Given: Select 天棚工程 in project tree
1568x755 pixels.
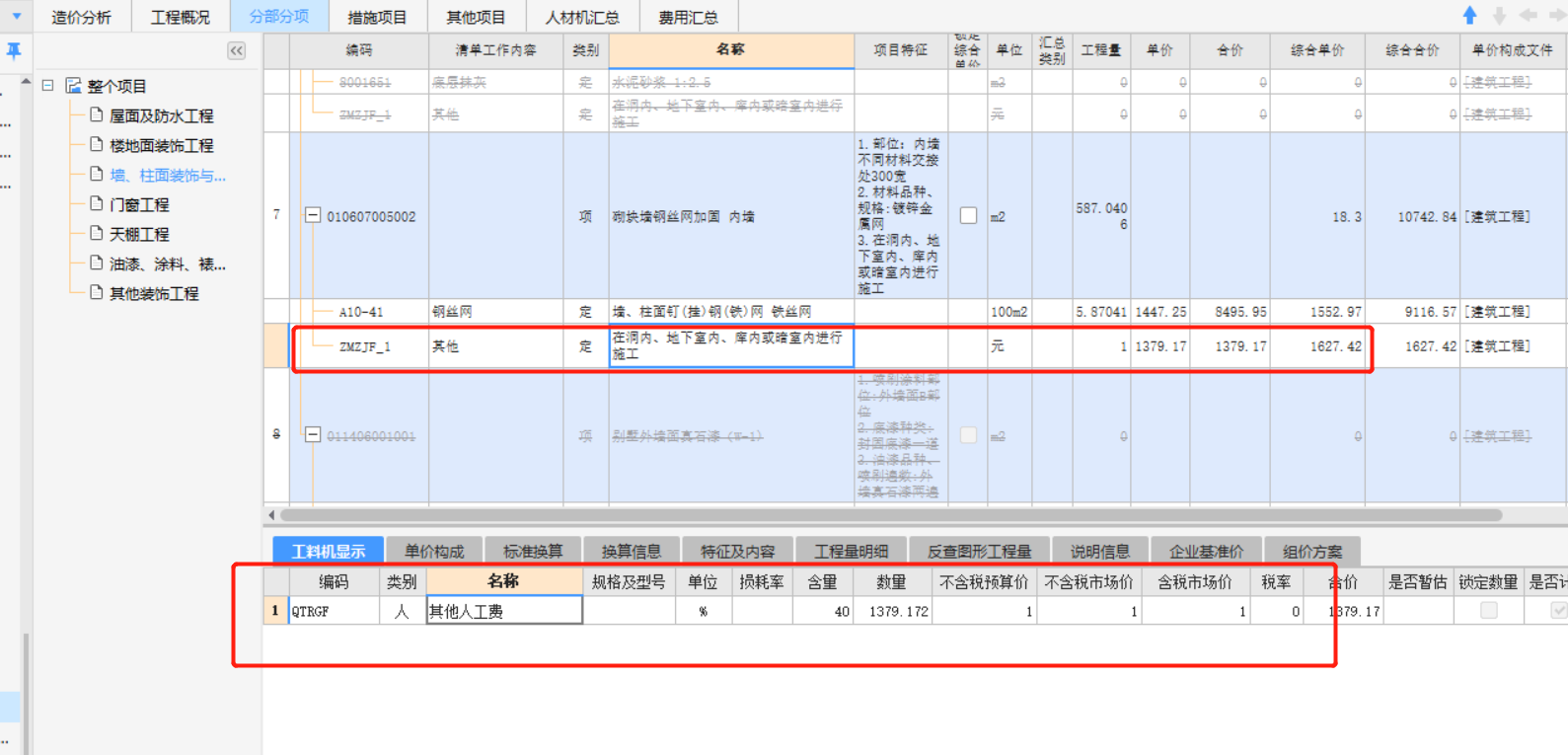Looking at the screenshot, I should pos(139,234).
